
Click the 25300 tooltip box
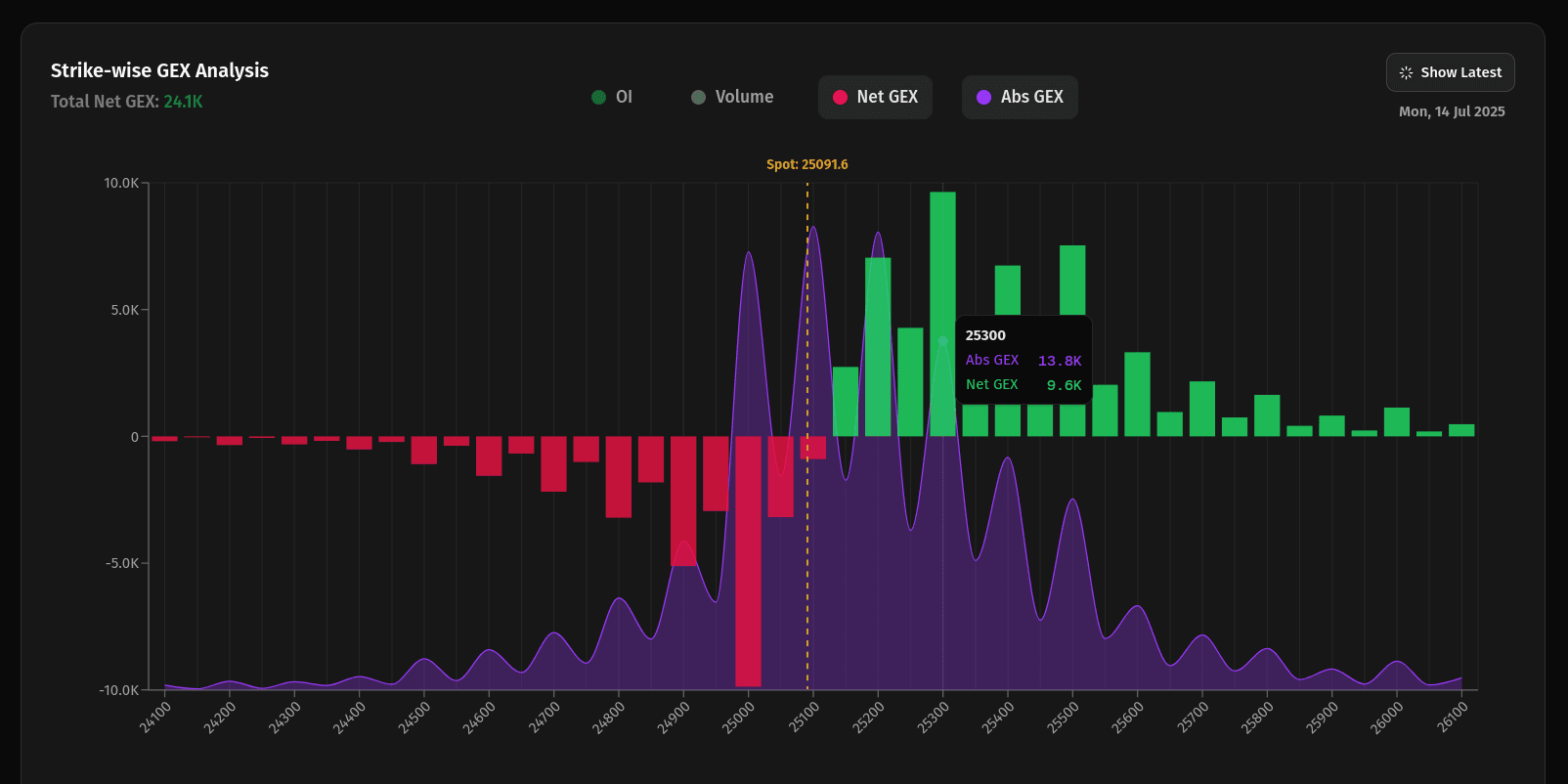(x=1023, y=360)
